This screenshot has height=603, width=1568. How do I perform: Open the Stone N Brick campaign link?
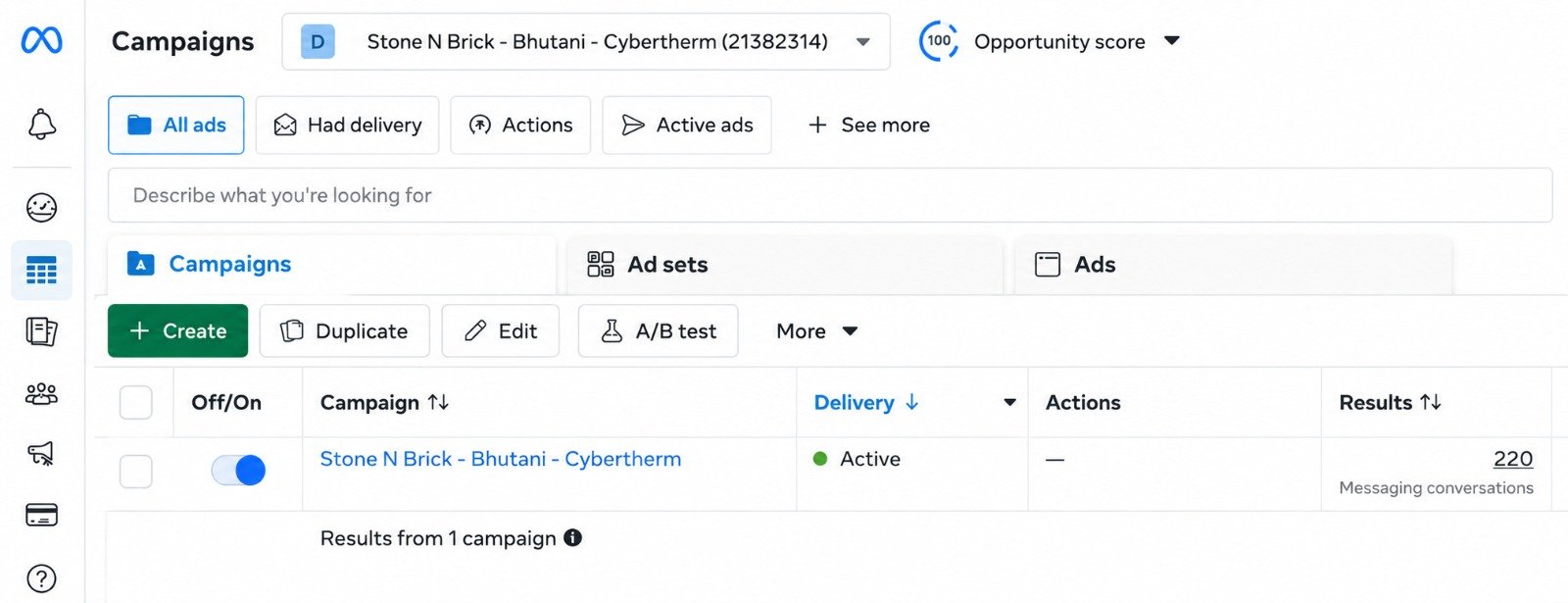pos(501,459)
